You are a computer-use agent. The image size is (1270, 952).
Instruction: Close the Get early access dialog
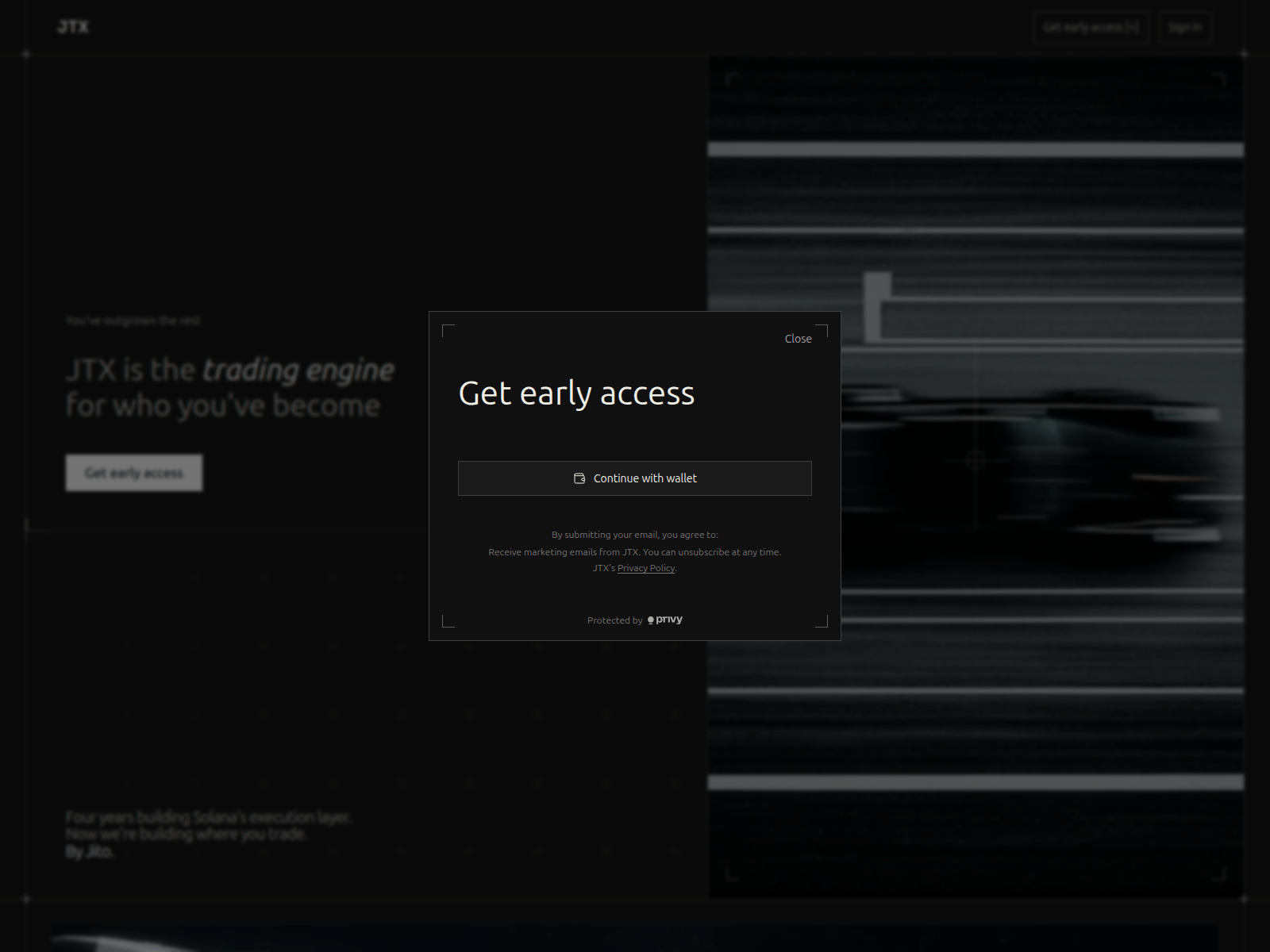[798, 339]
